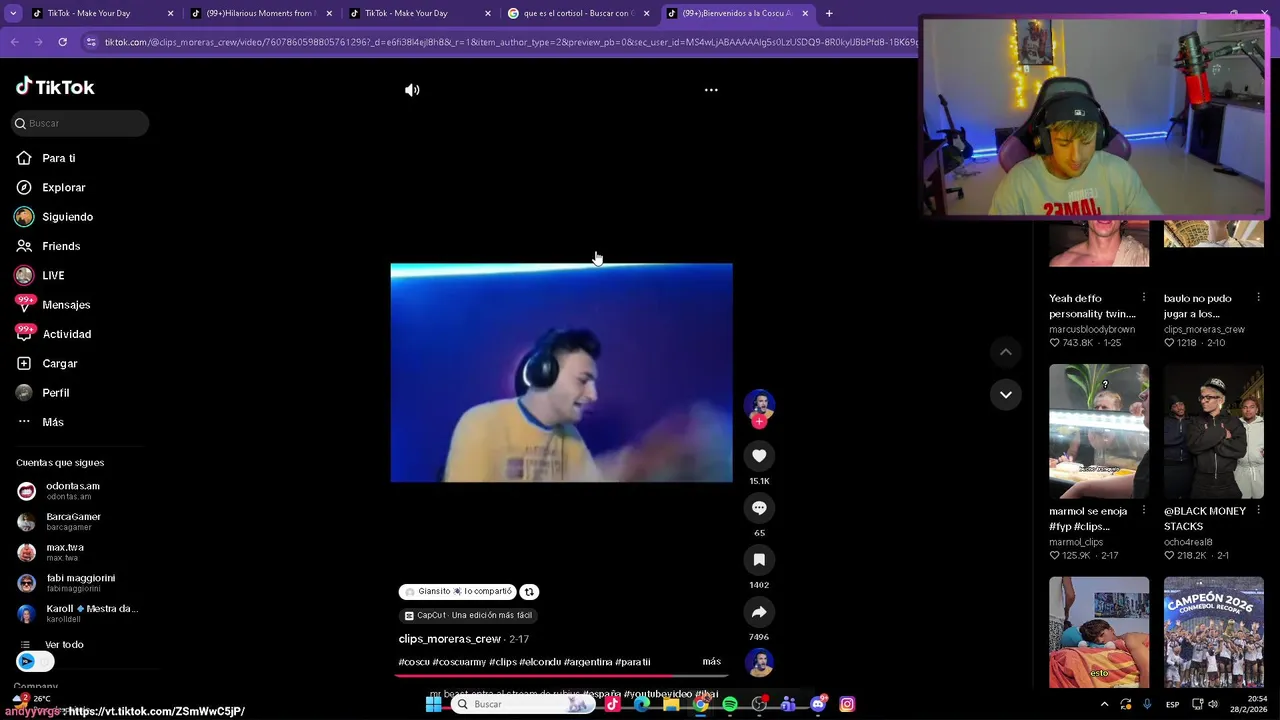Switch to the Hilarious Moments browser tab
This screenshot has width=1280, height=720.
click(260, 13)
